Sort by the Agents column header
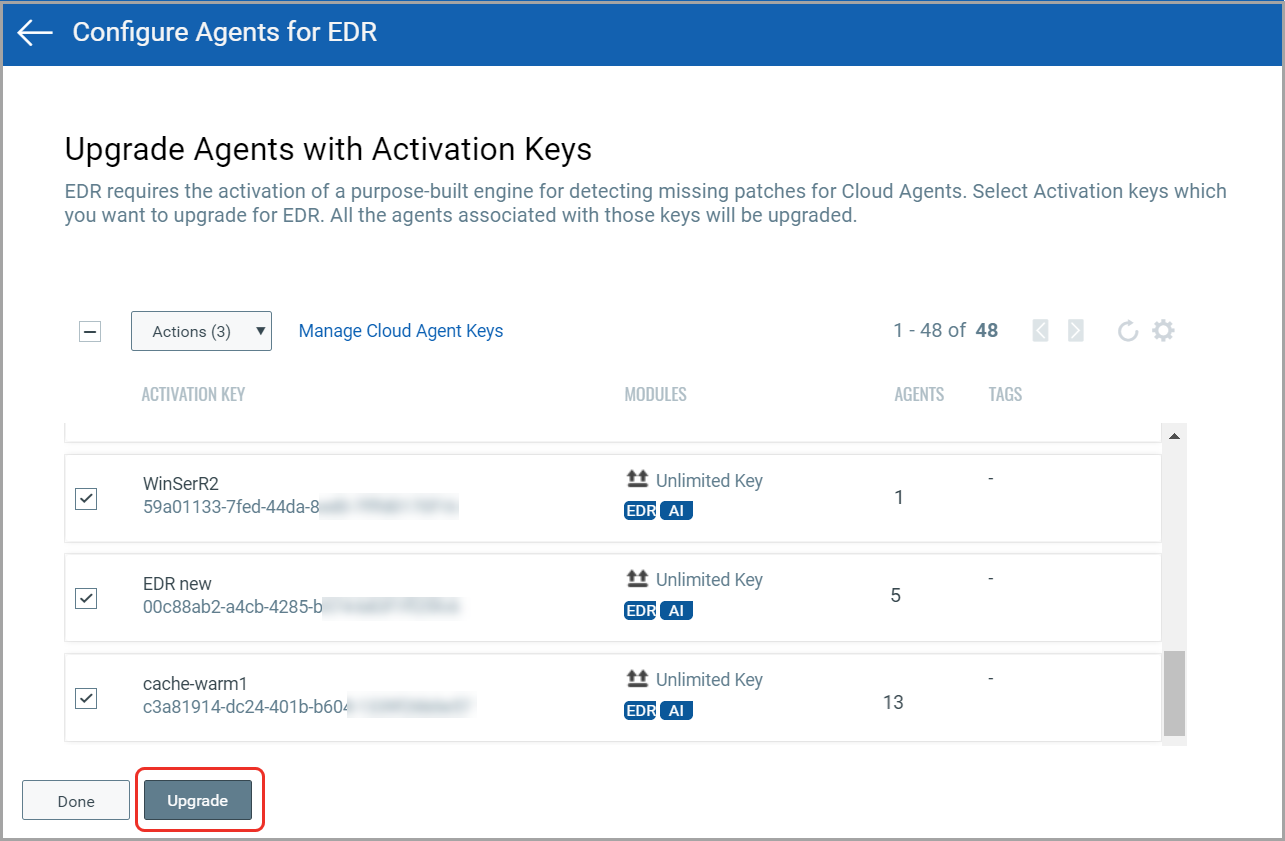This screenshot has height=841, width=1285. [918, 393]
